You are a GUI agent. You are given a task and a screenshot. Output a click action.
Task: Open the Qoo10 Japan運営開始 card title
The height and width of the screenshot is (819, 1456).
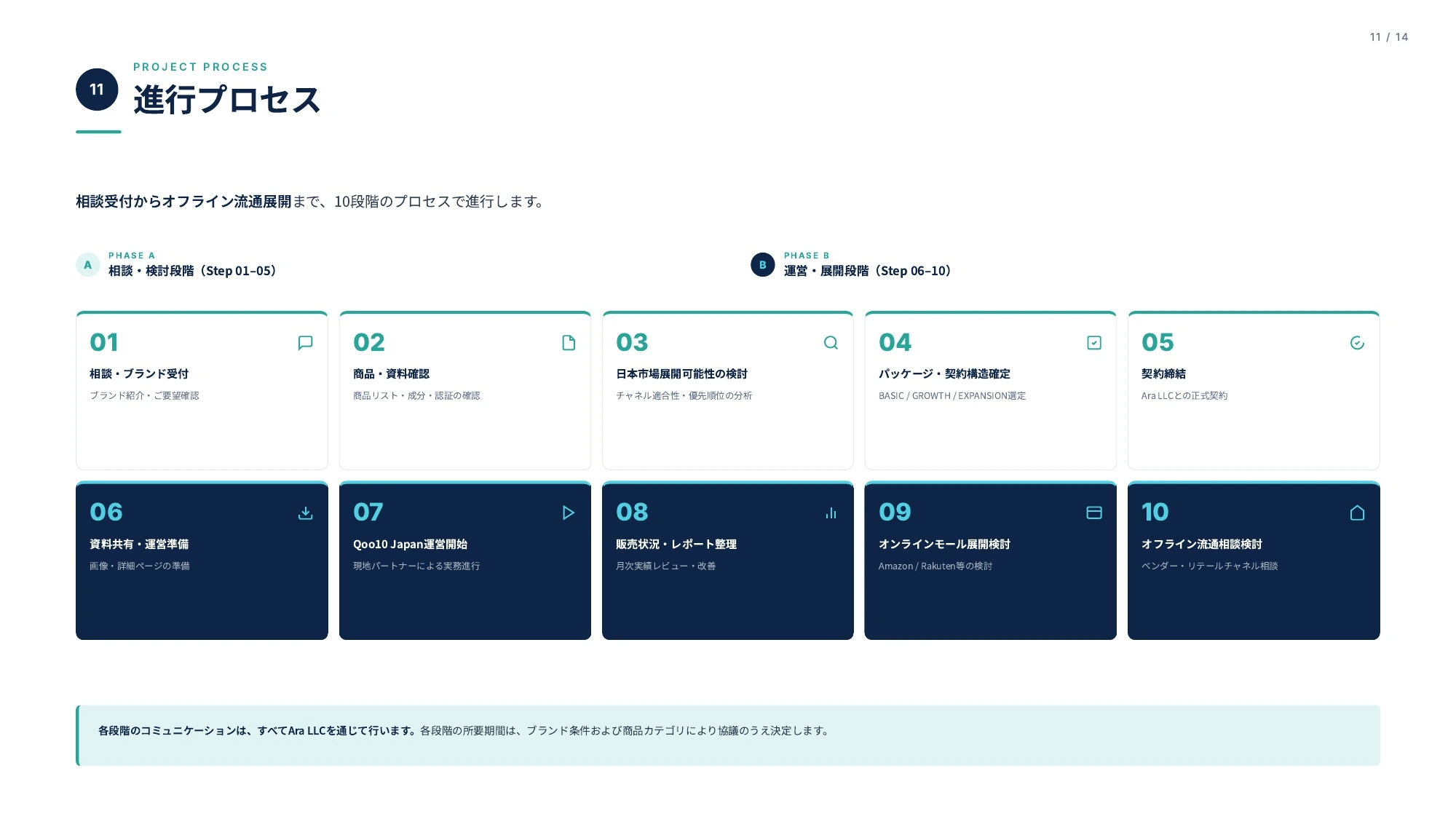[410, 545]
